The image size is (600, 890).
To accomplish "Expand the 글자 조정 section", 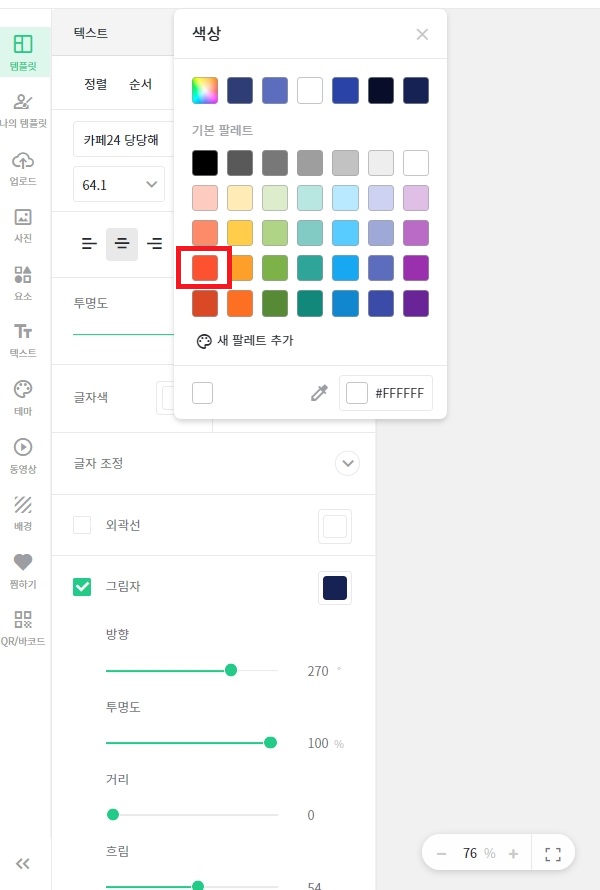I will [x=347, y=463].
